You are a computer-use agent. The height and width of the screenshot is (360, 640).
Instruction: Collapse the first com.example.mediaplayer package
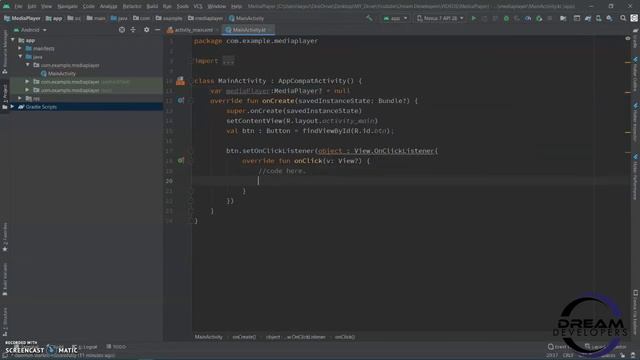28,65
